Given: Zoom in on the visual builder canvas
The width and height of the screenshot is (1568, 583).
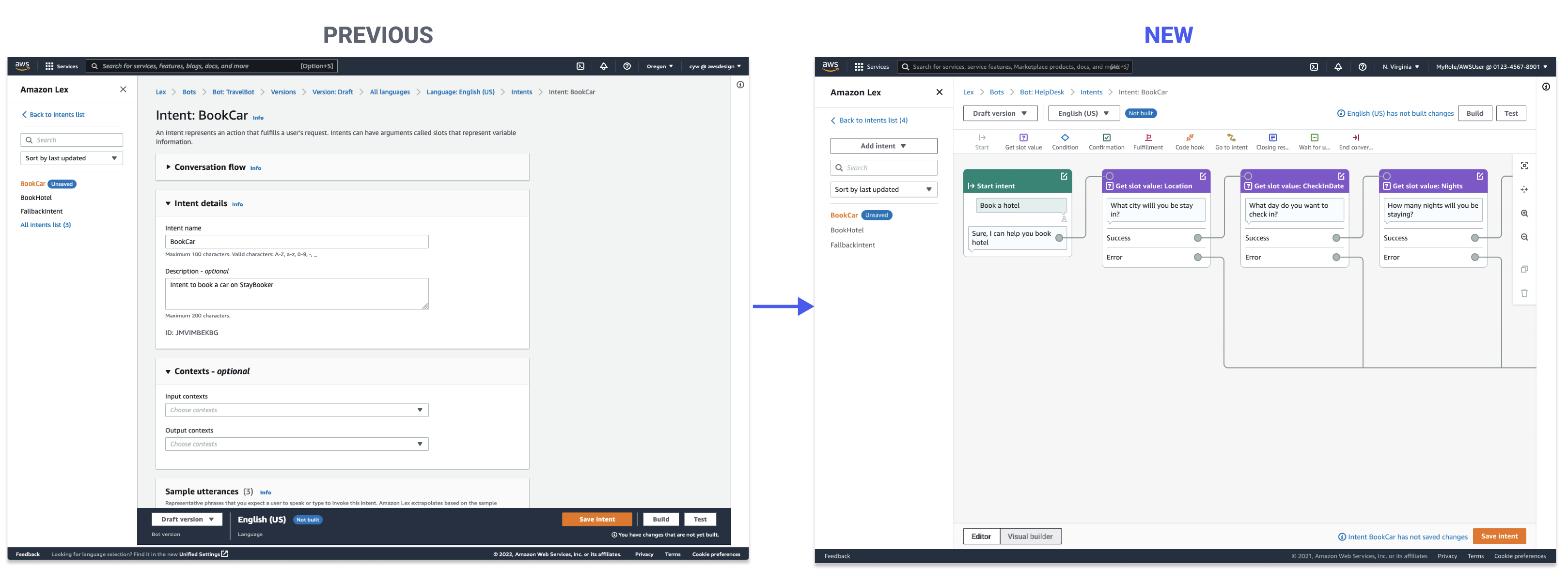Looking at the screenshot, I should click(1524, 213).
